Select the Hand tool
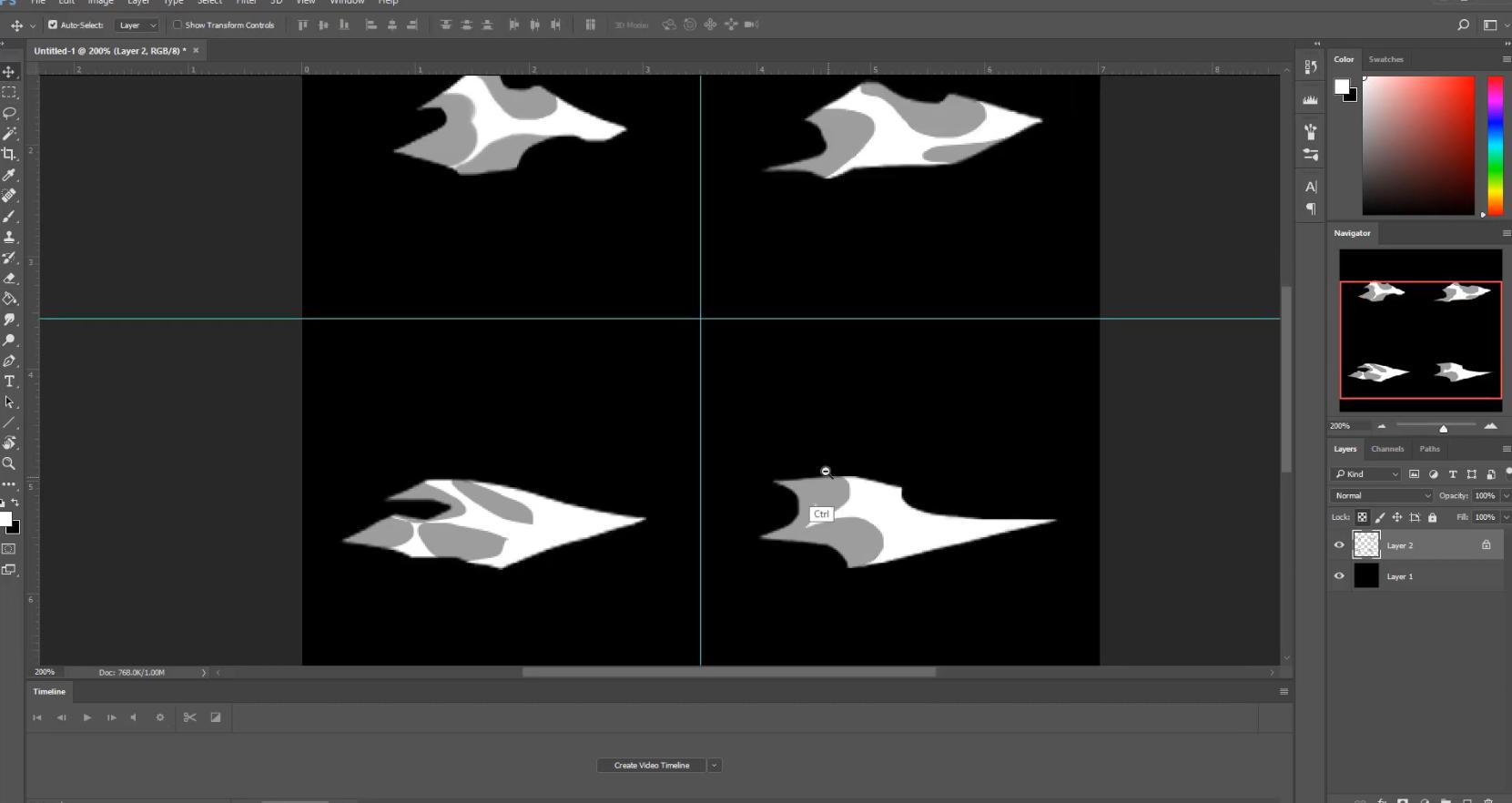 pos(9,443)
